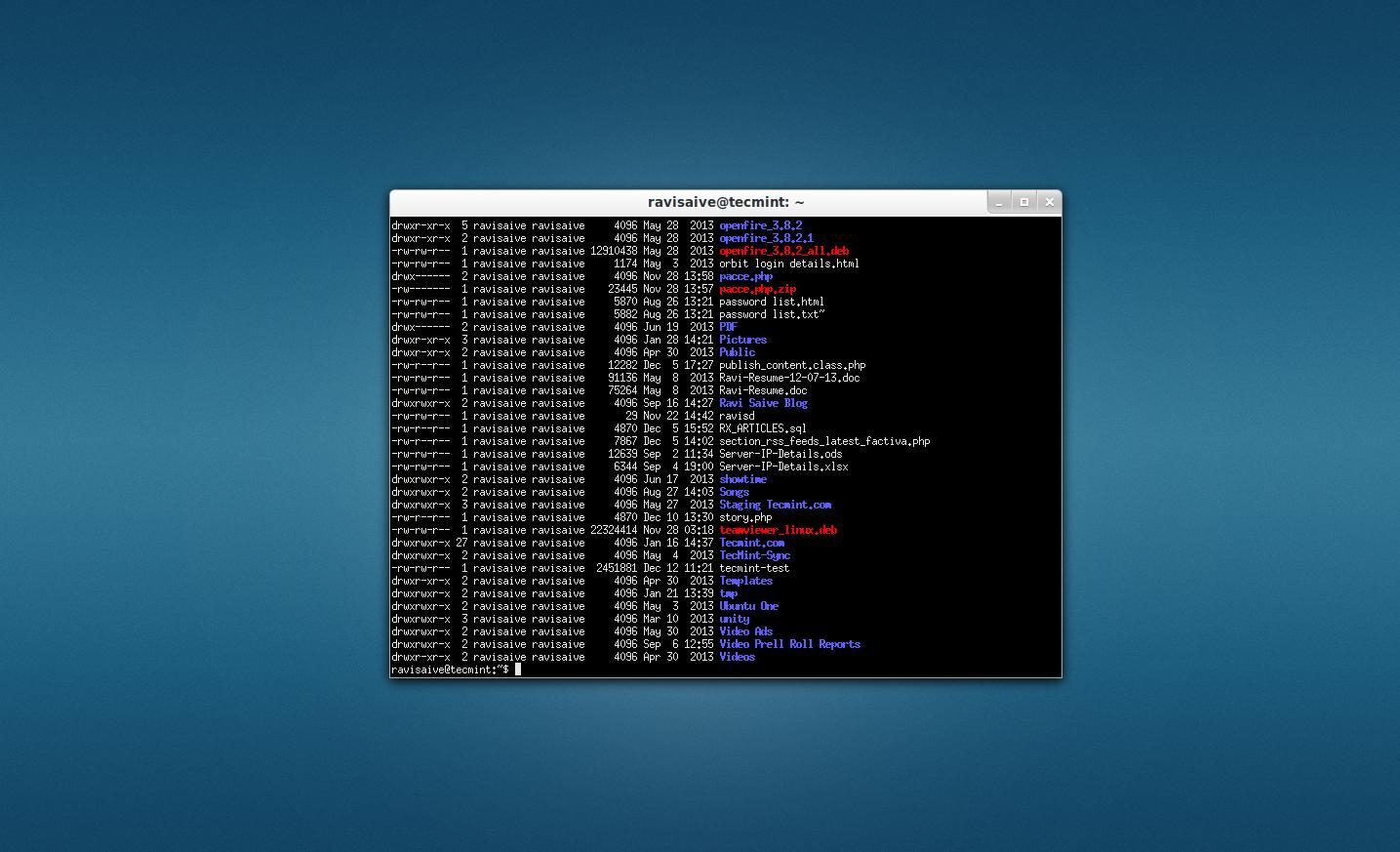This screenshot has height=852, width=1400.
Task: Minimize the terminal window
Action: (999, 202)
